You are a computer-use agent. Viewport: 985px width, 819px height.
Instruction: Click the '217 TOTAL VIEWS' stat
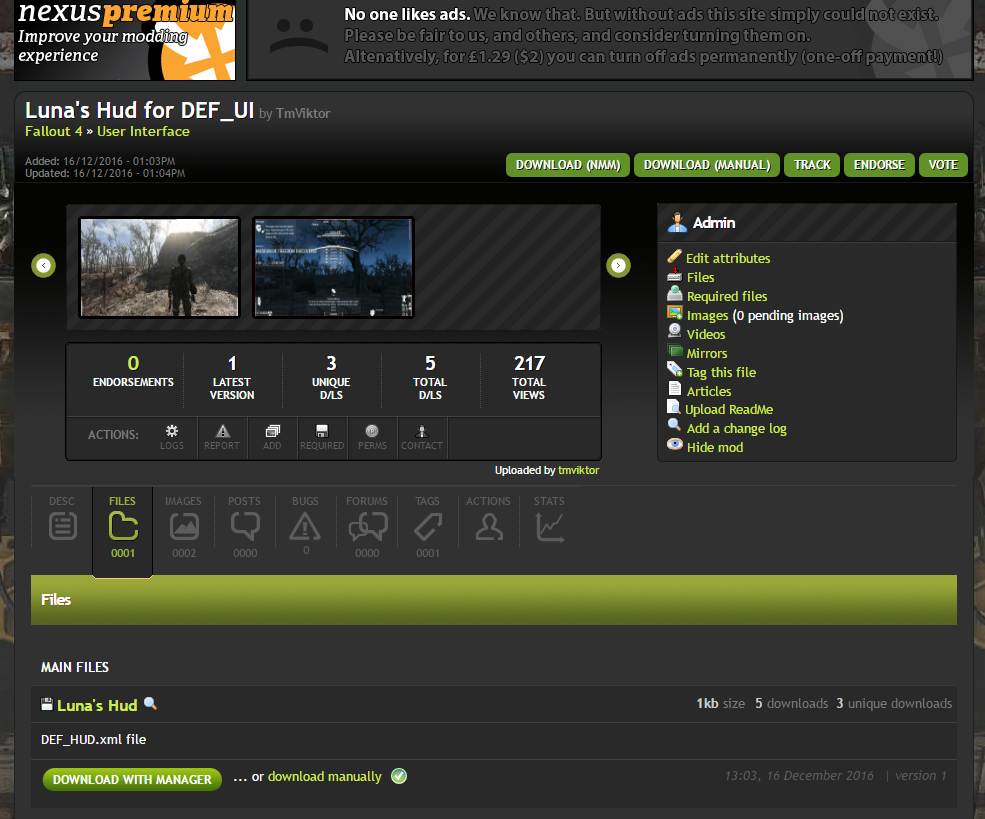click(529, 377)
